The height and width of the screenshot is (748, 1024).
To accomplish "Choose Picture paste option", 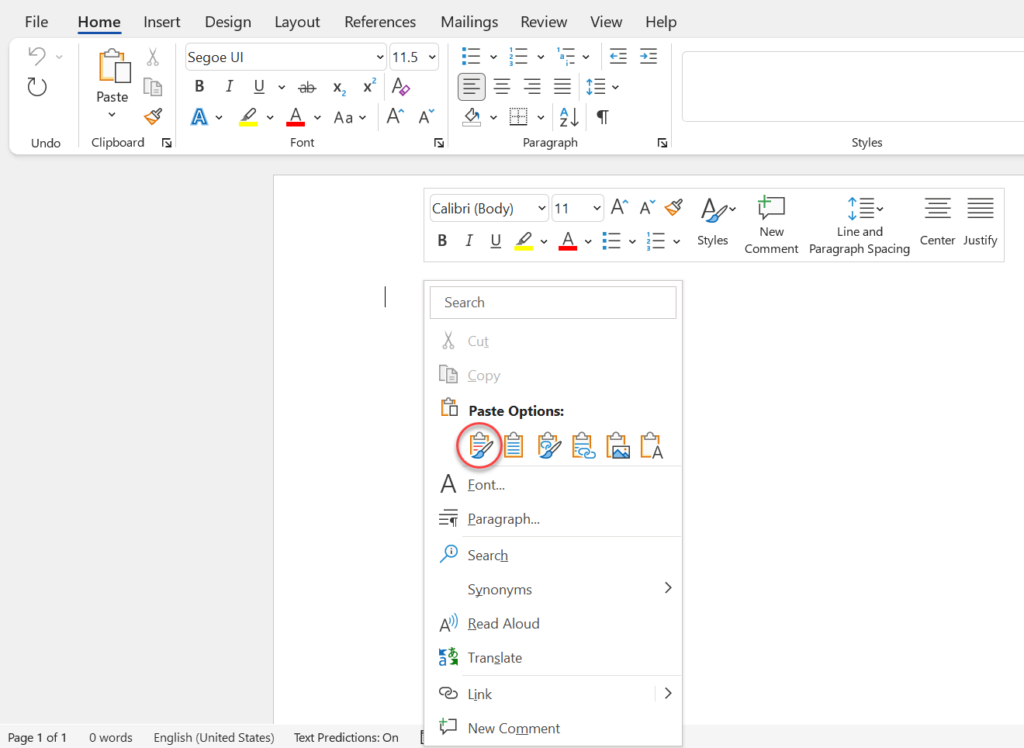I will point(617,446).
